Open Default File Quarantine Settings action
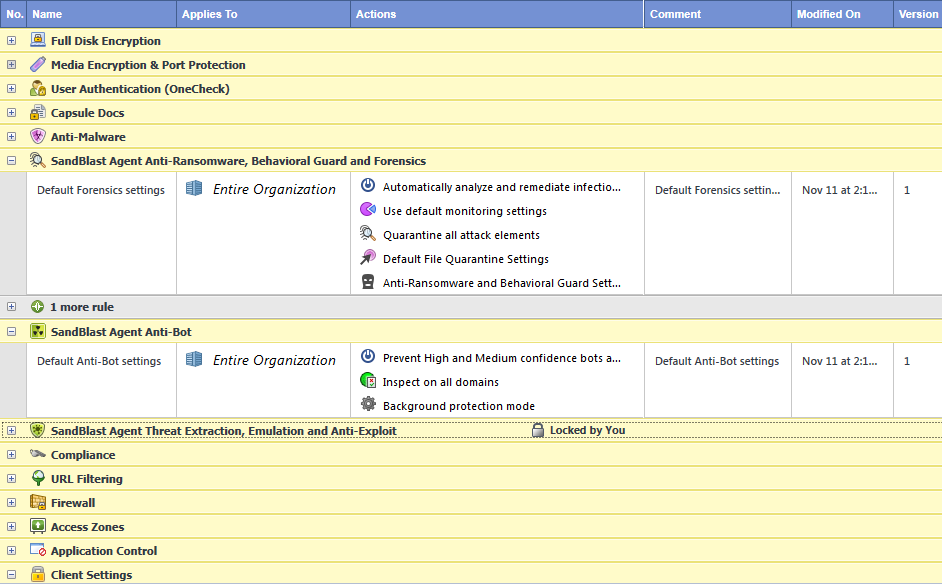Screen dimensions: 942x584 click(466, 259)
